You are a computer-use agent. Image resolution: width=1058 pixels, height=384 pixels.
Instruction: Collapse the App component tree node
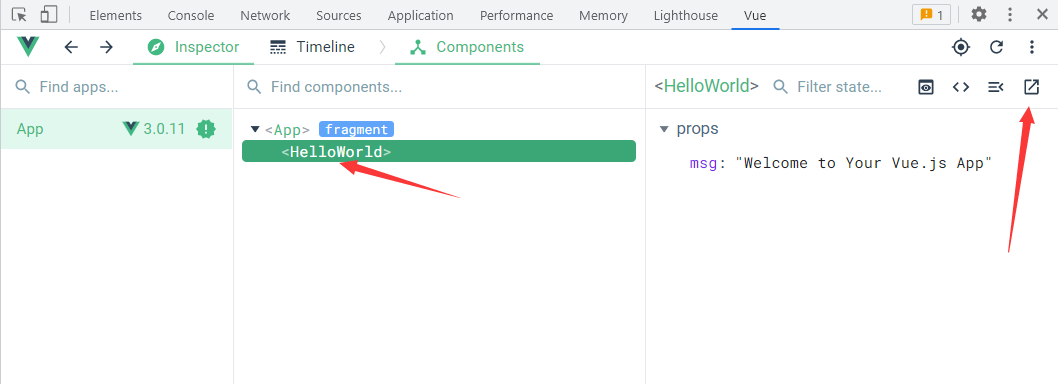(254, 130)
